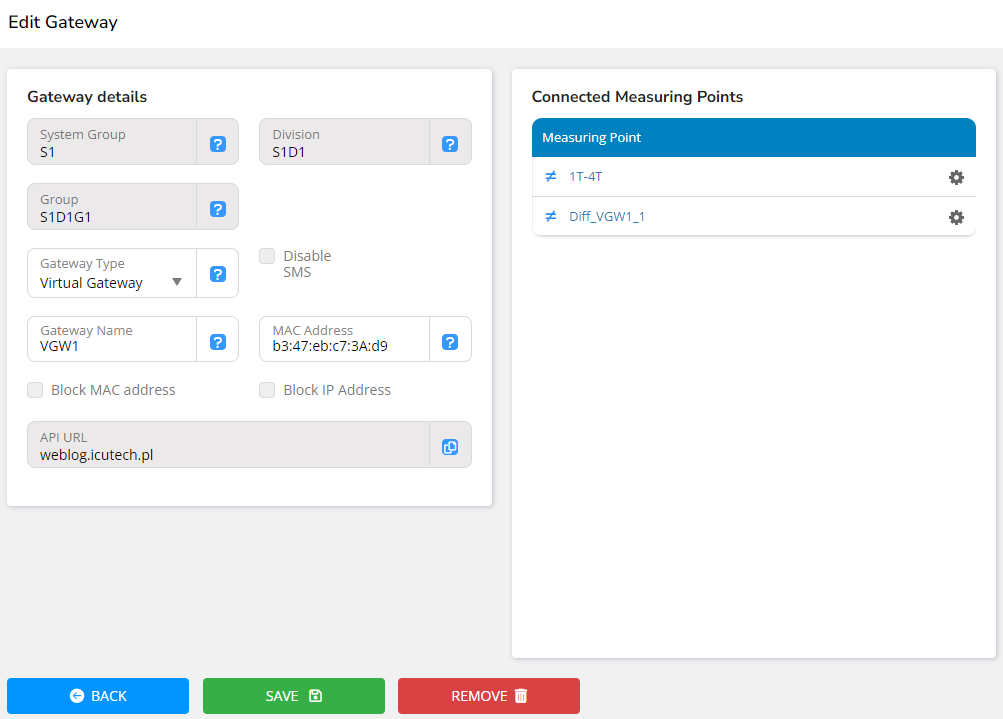1003x719 pixels.
Task: Open settings gear for Diff_VGW1_1
Action: coord(956,217)
